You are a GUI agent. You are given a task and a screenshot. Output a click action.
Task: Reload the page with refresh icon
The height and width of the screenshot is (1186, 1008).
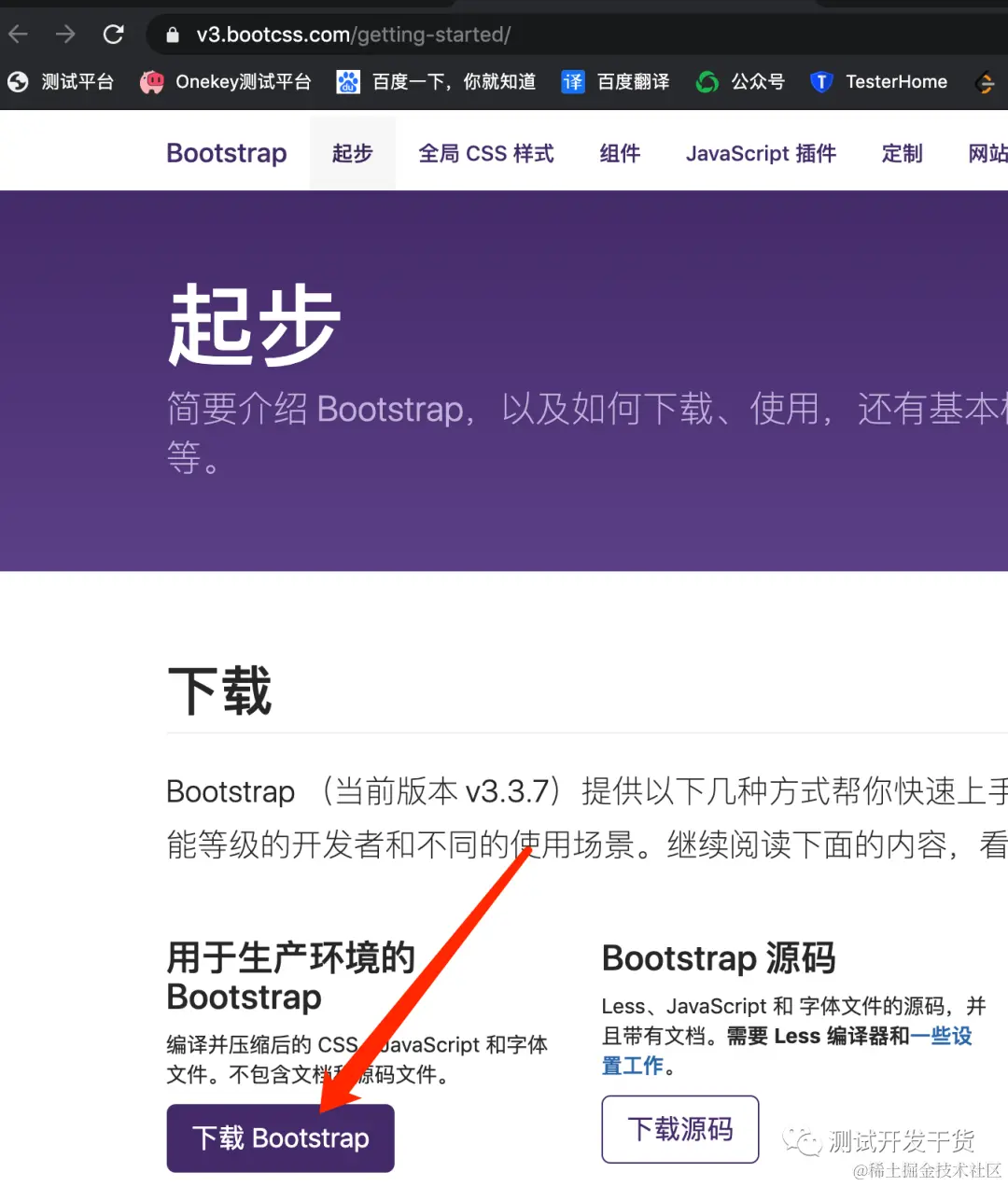tap(114, 35)
